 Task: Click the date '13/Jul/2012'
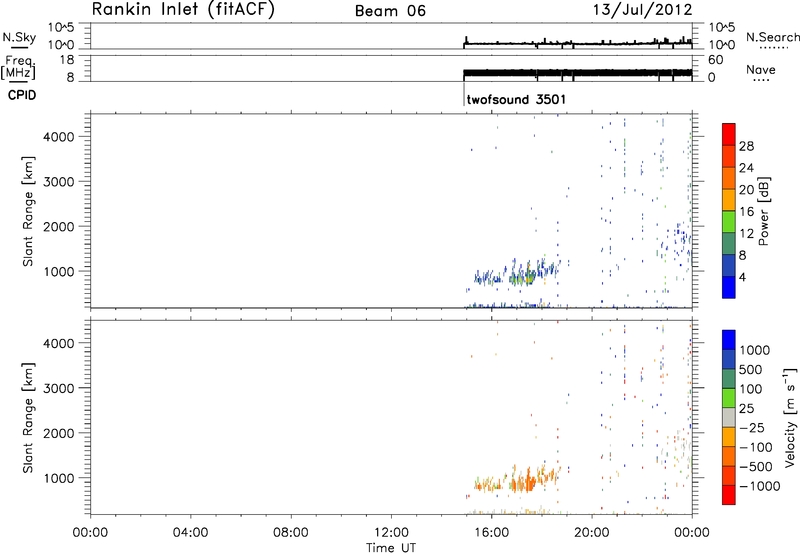(x=642, y=10)
